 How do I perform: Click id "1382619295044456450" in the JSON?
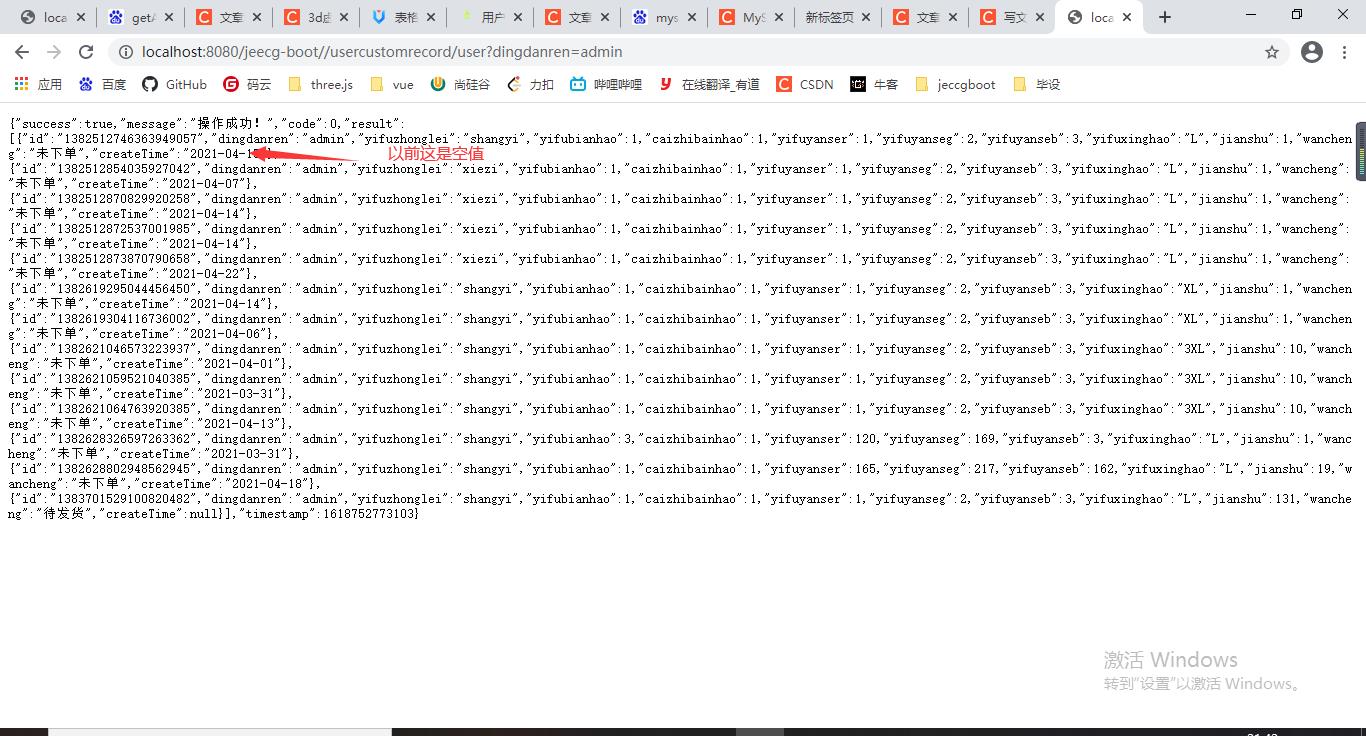[123, 289]
